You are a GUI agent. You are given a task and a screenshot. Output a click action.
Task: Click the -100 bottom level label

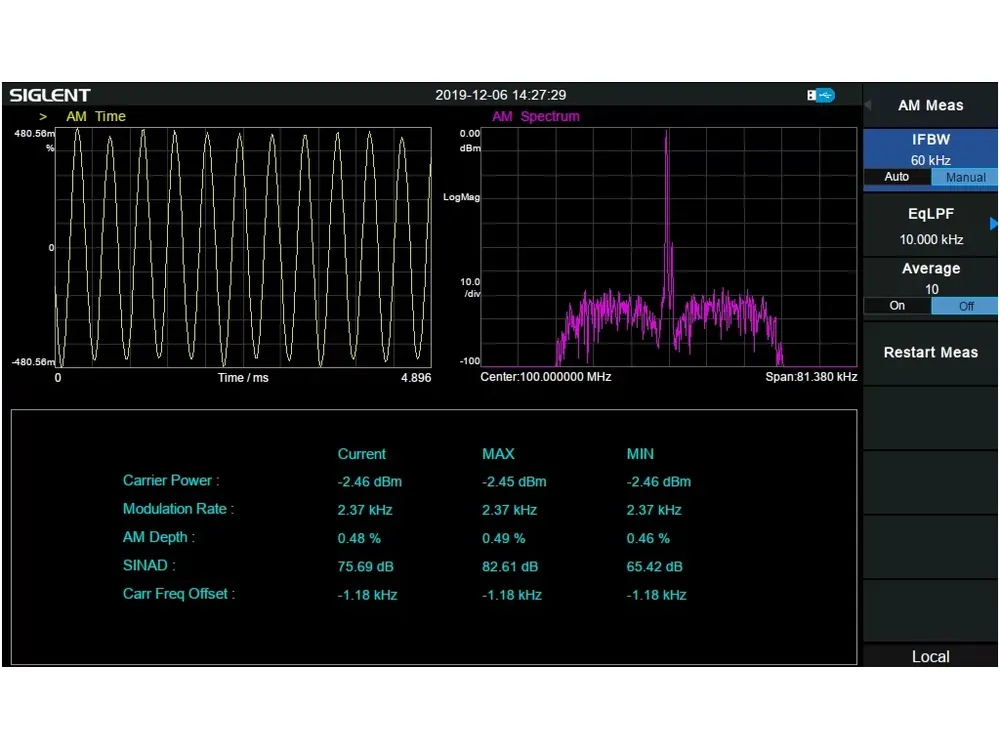(x=470, y=361)
